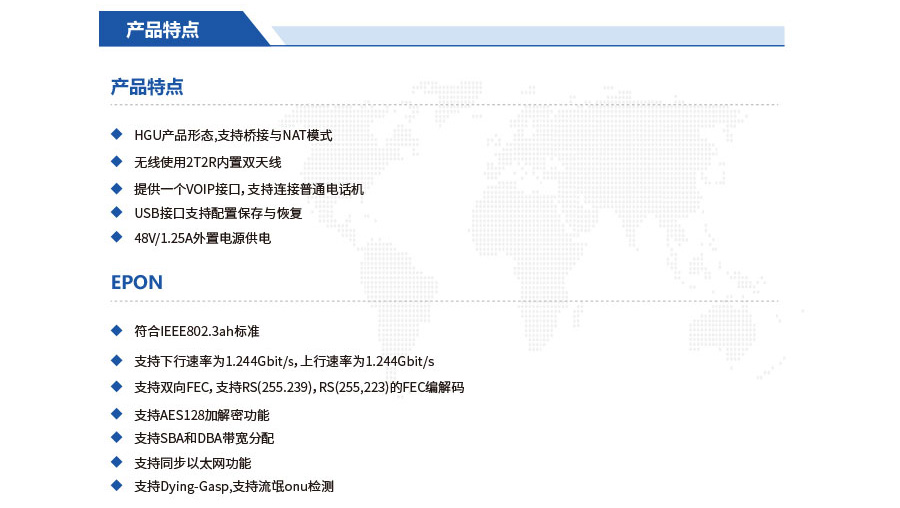The image size is (900, 508).
Task: Click the diamond bullet before 无线使用2T2R内置双天线
Action: 116,161
